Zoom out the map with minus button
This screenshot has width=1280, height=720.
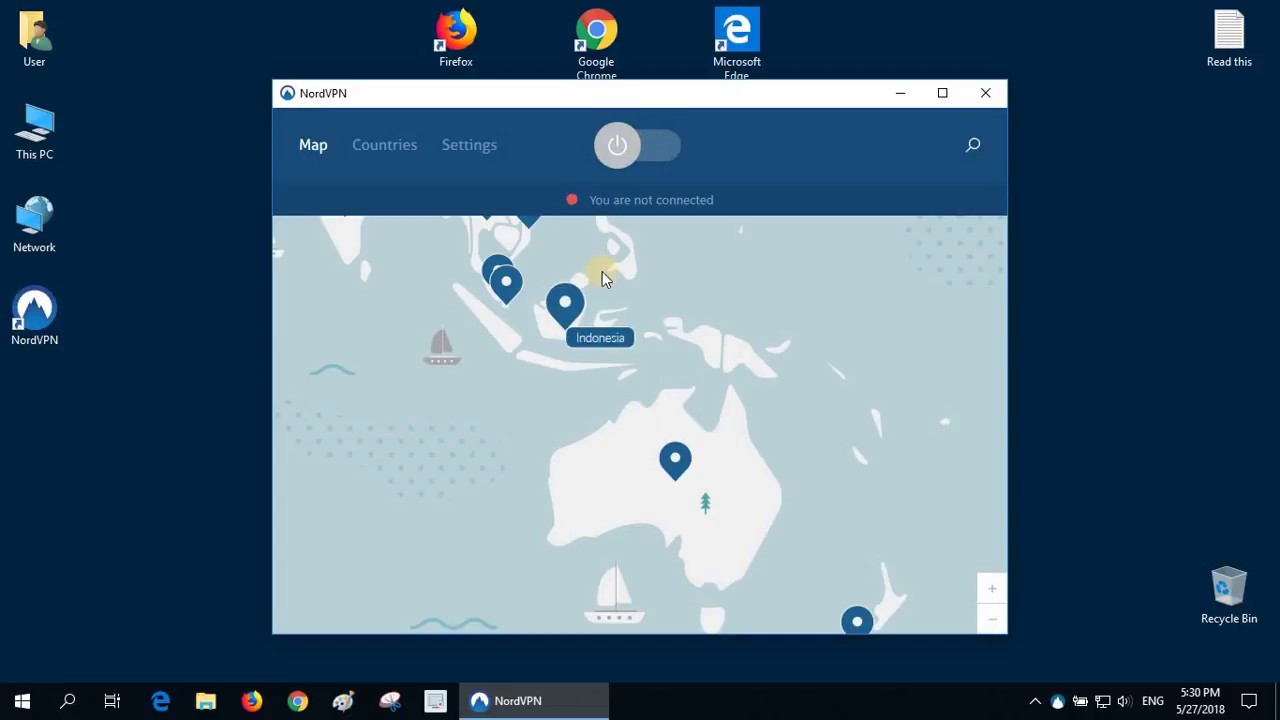tap(992, 619)
